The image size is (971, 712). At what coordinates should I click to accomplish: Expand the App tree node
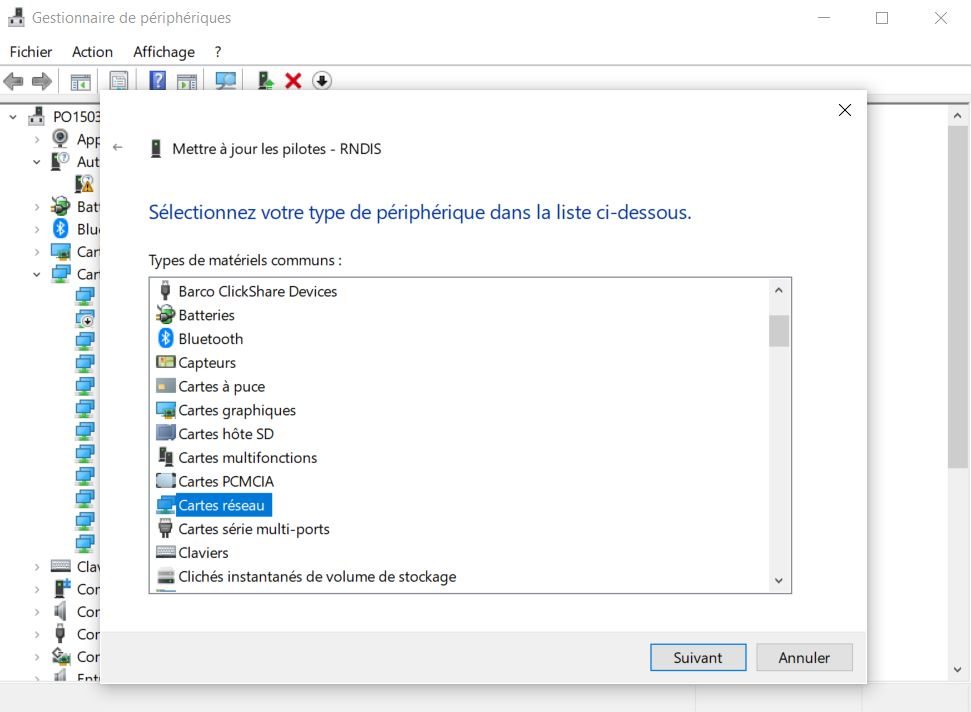pyautogui.click(x=37, y=139)
